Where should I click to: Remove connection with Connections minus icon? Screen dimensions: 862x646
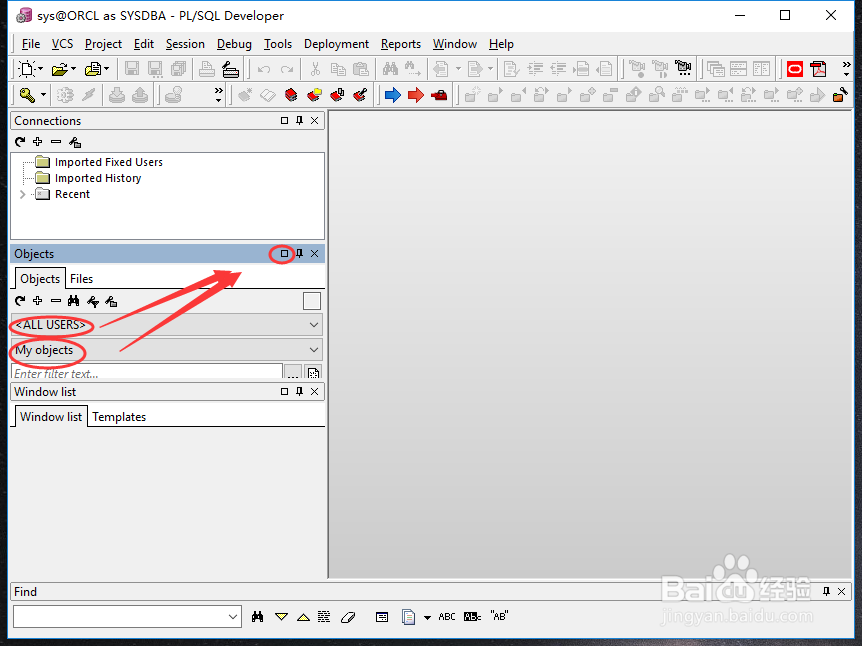click(x=56, y=142)
